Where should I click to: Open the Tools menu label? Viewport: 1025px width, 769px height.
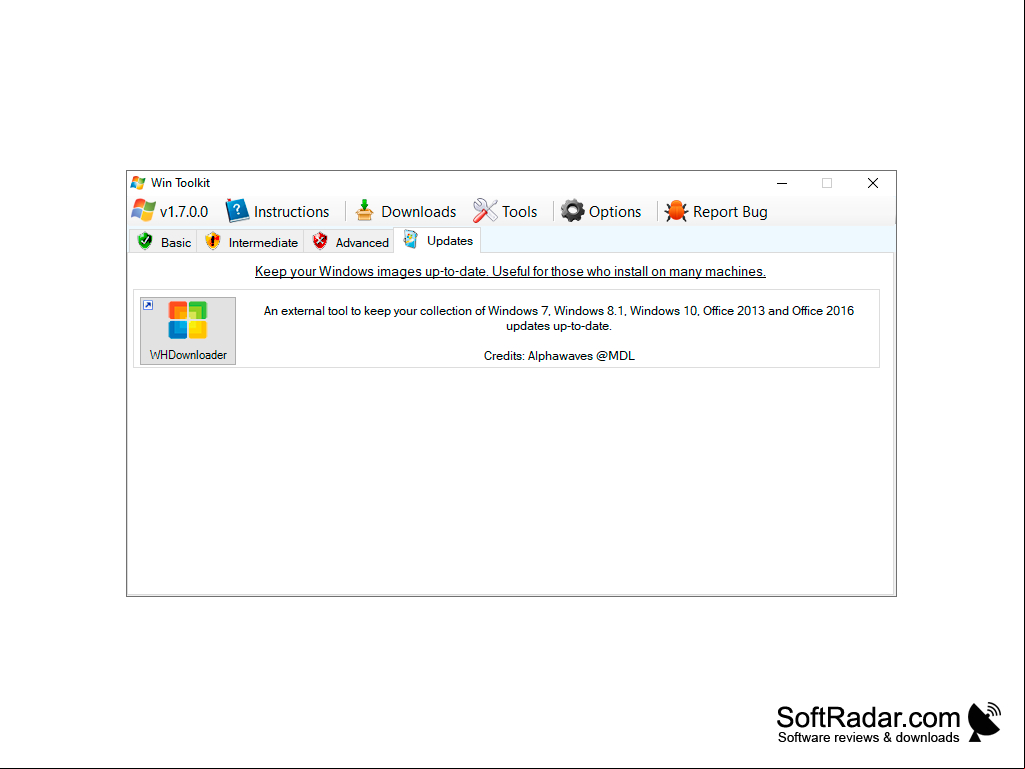point(520,212)
